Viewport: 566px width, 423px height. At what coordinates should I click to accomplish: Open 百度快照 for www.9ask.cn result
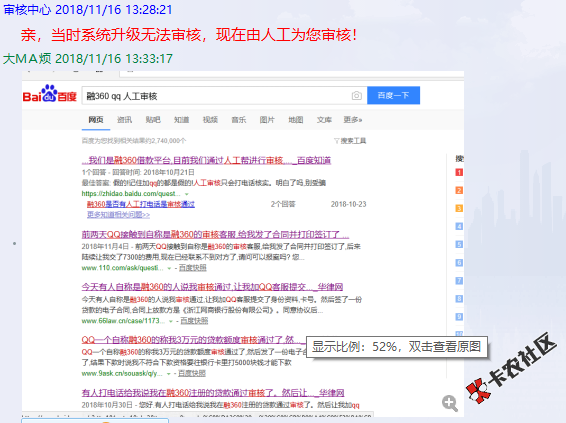point(192,374)
